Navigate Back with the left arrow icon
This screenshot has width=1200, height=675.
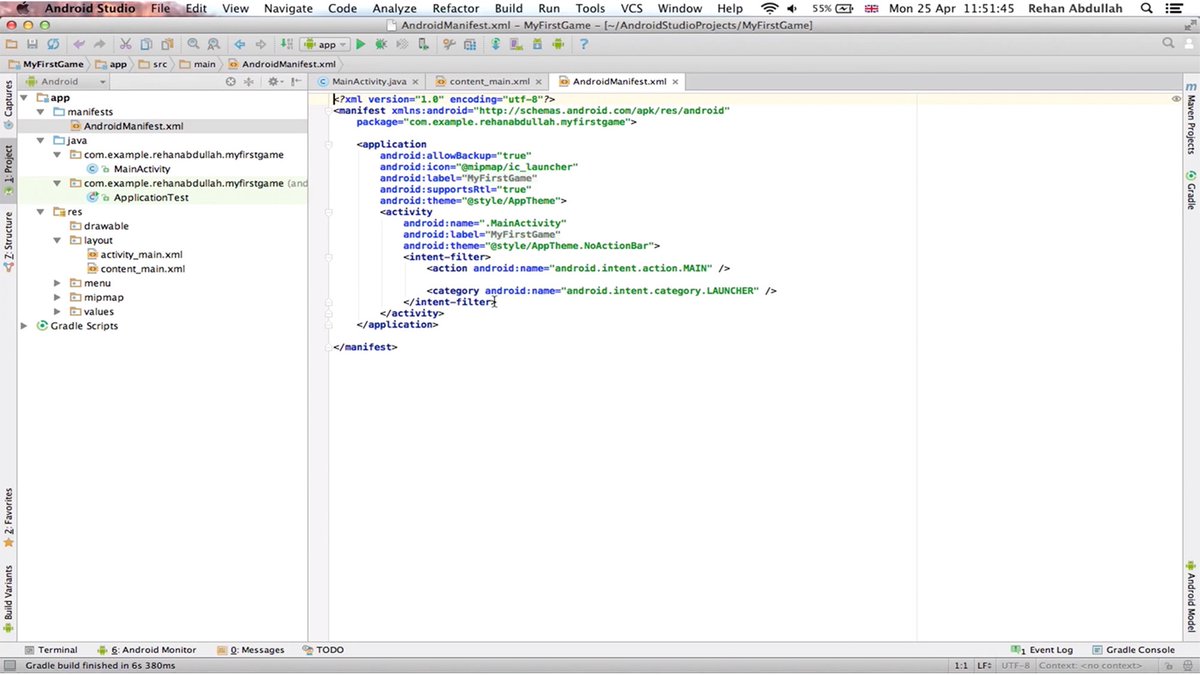click(240, 44)
